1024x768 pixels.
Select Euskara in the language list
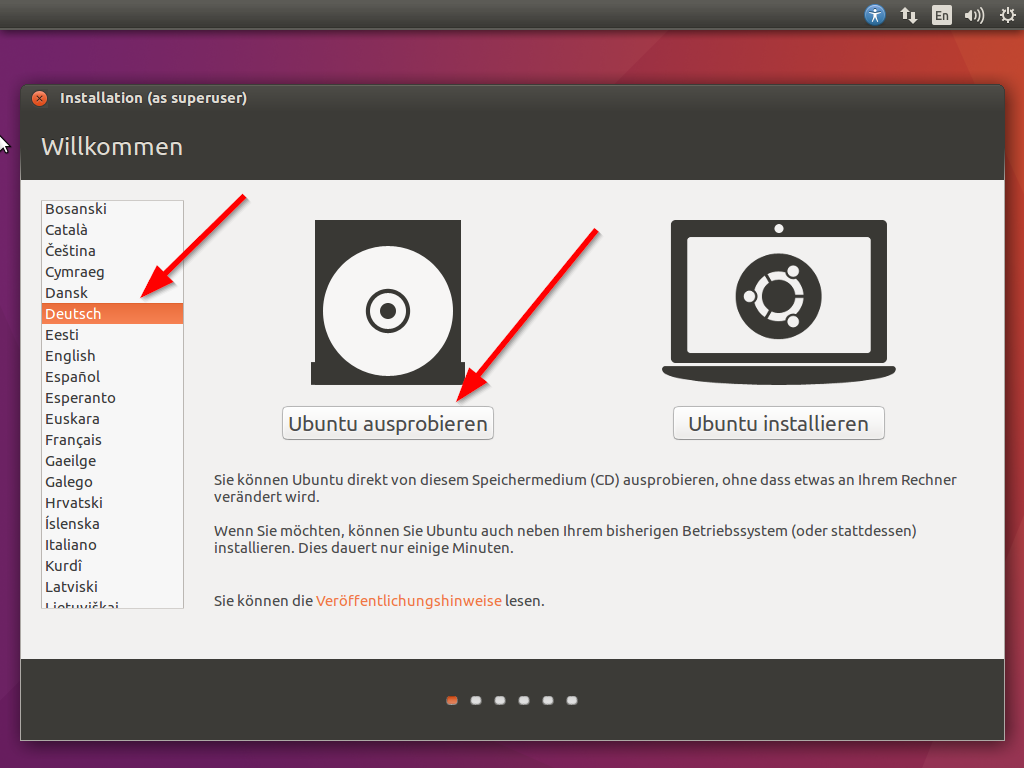click(x=112, y=419)
